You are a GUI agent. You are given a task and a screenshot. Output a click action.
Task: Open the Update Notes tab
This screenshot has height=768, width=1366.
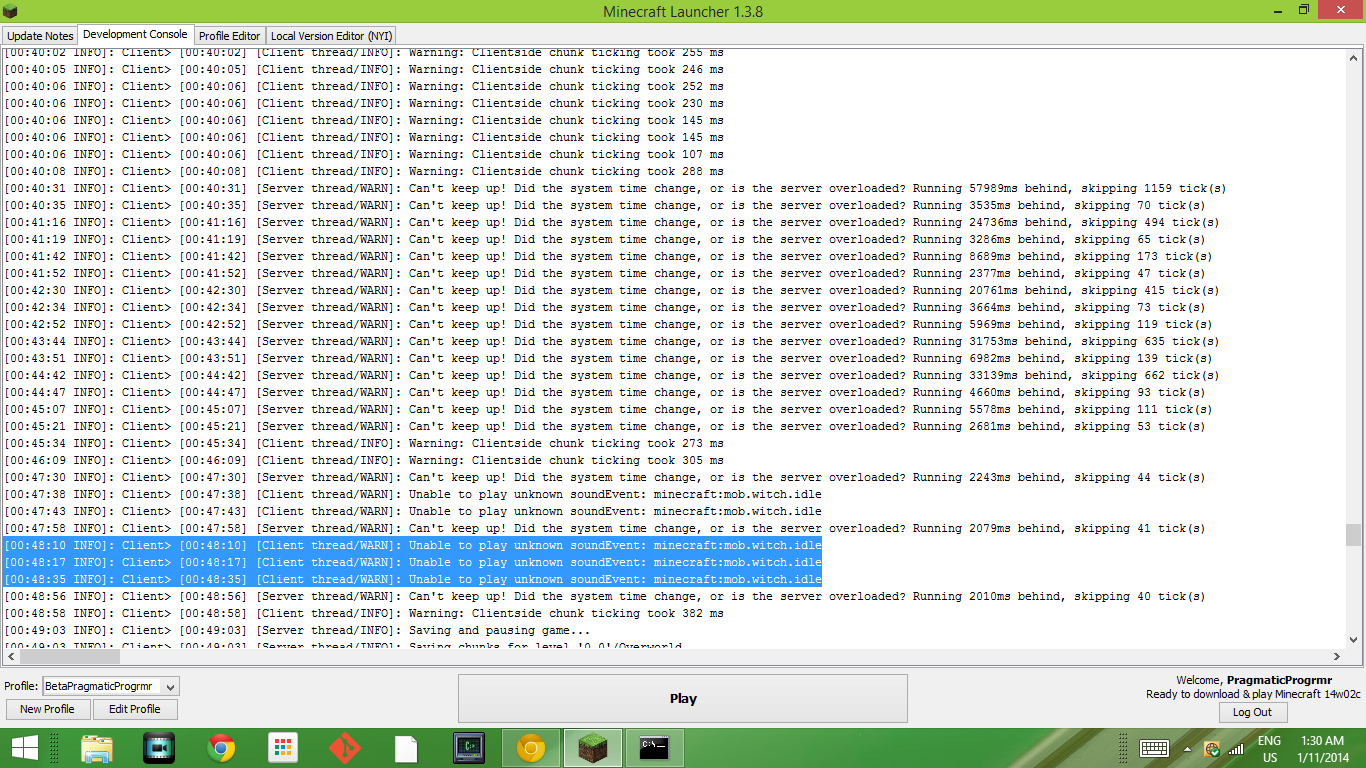40,36
